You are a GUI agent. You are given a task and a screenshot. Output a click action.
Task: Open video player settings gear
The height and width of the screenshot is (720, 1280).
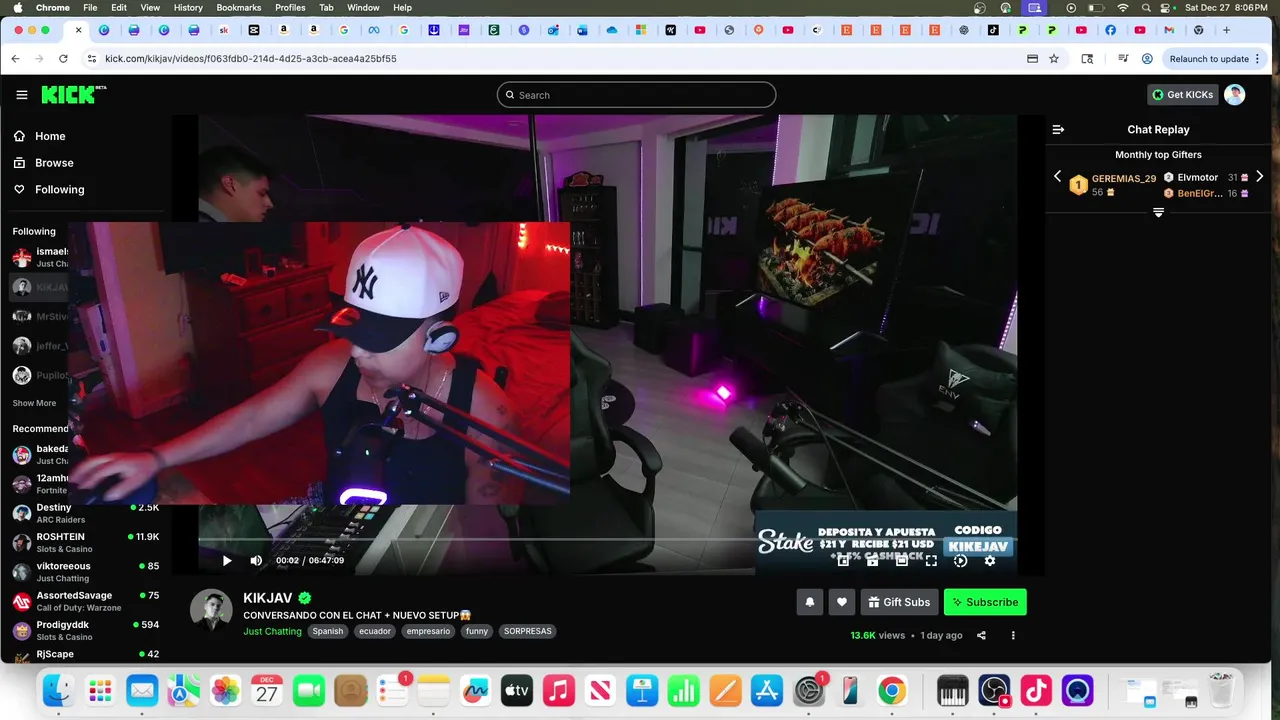pyautogui.click(x=990, y=561)
